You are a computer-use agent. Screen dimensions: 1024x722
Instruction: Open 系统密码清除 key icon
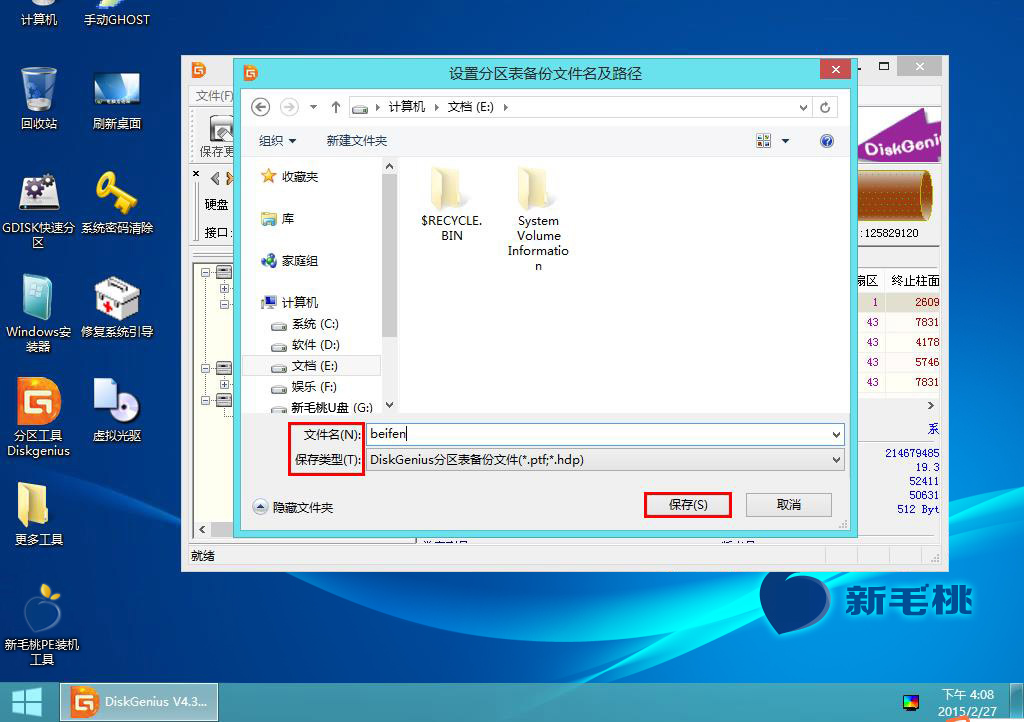tap(116, 202)
